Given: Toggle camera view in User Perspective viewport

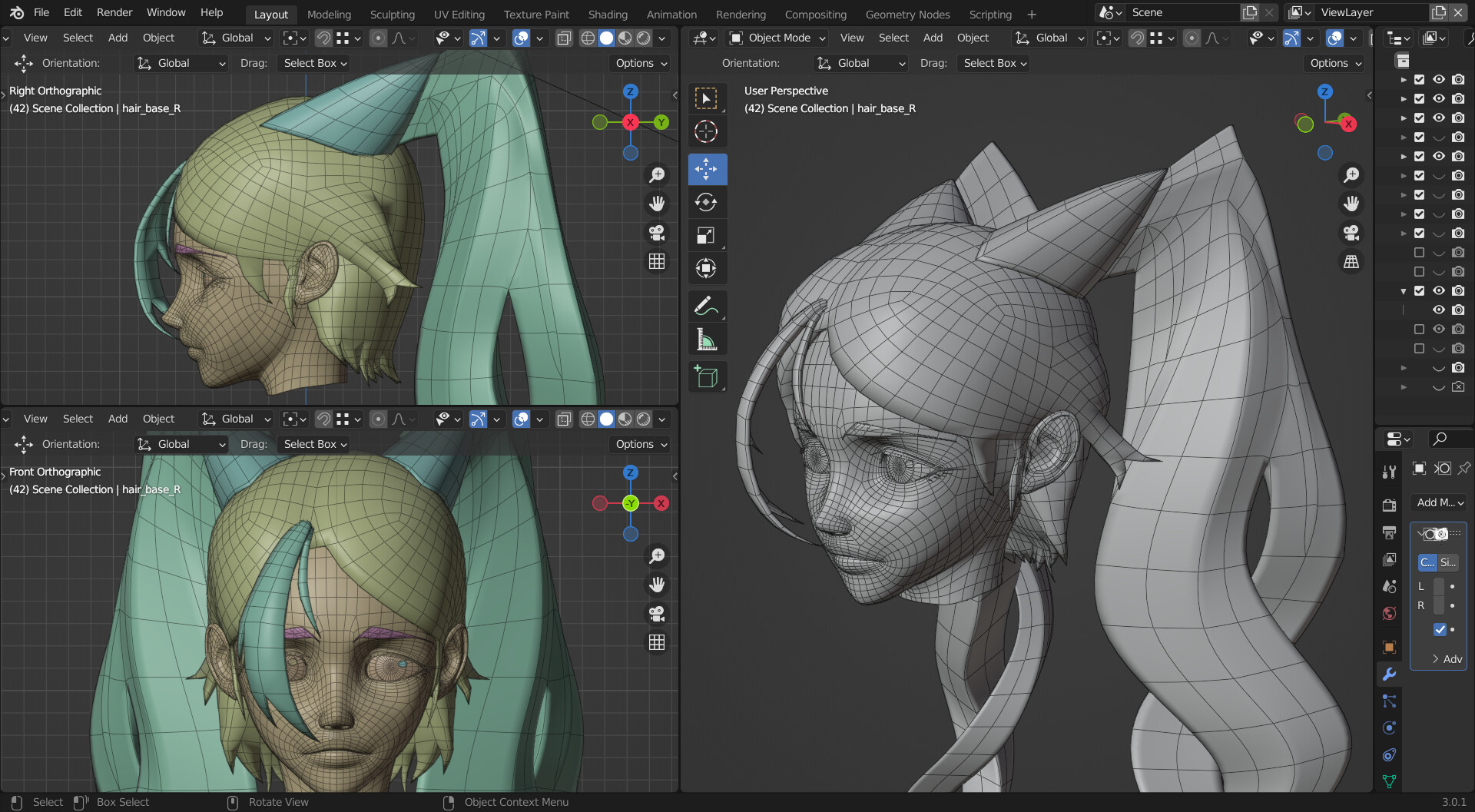Looking at the screenshot, I should (x=1351, y=233).
